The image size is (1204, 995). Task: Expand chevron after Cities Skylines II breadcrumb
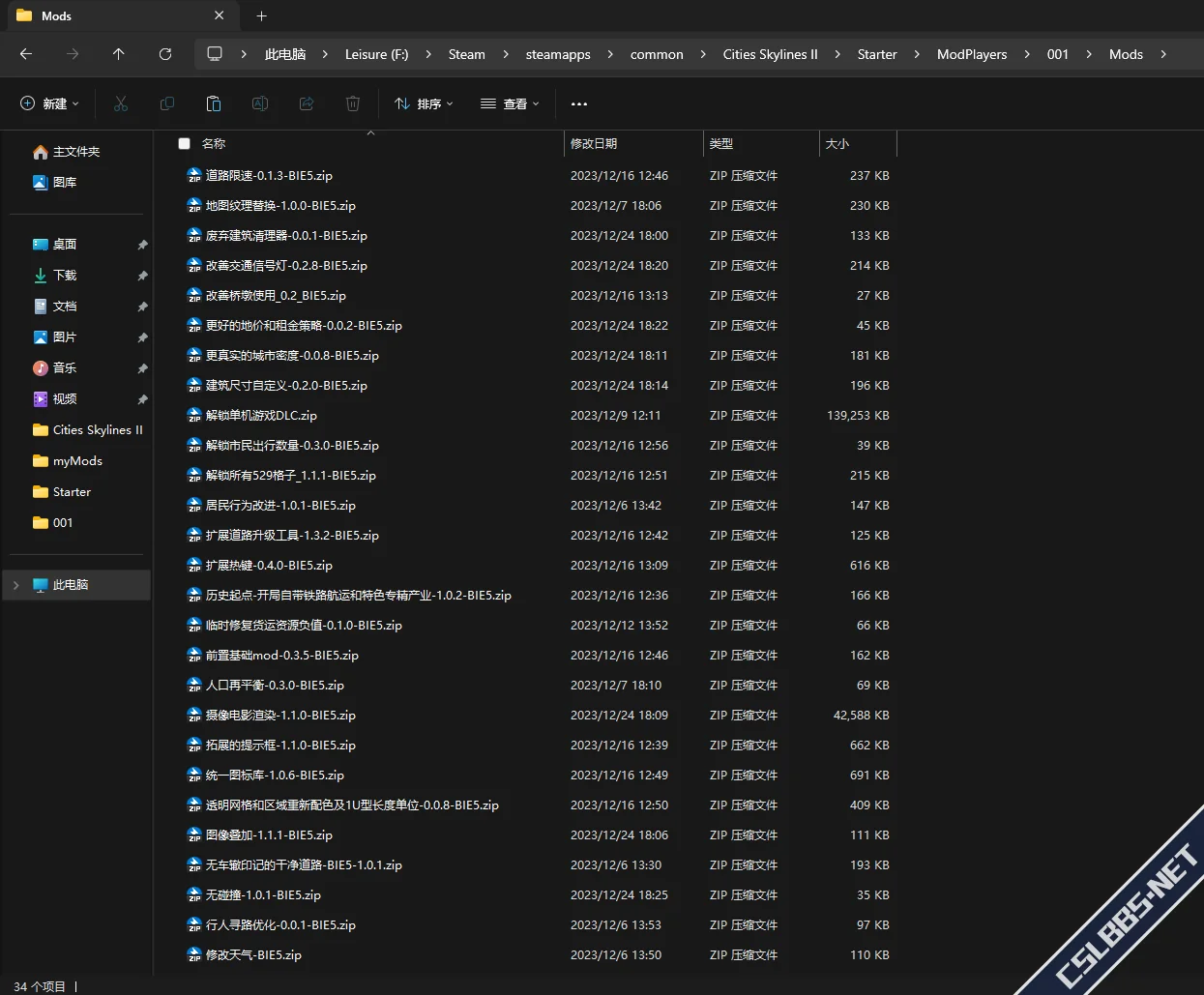coord(837,54)
